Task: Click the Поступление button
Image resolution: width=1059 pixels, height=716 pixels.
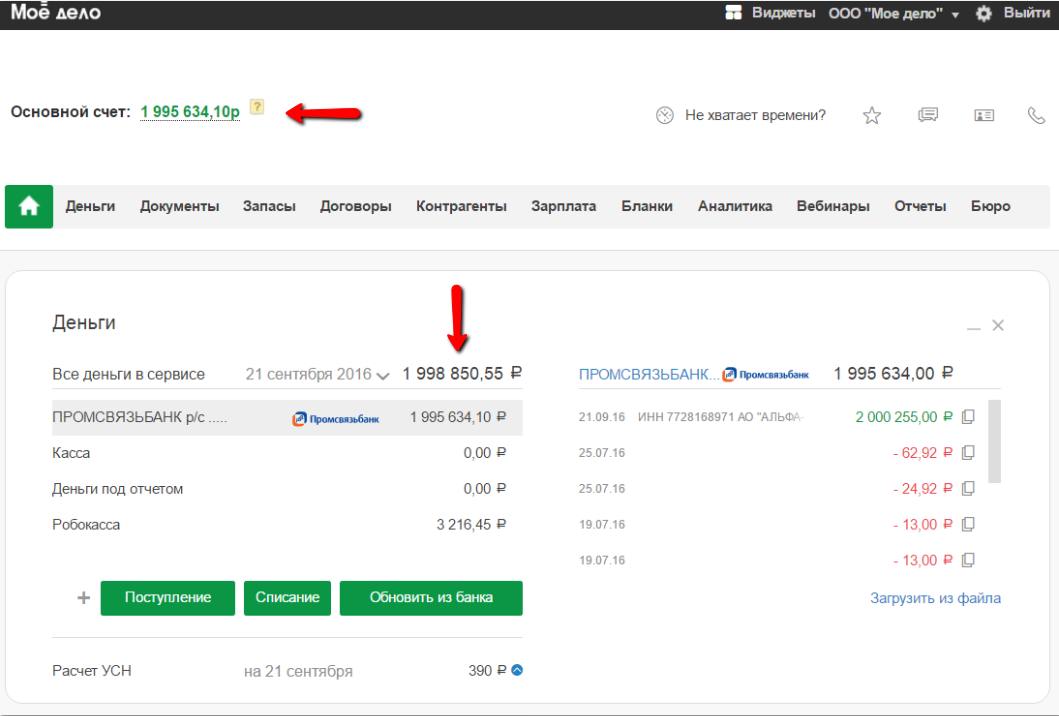Action: (x=167, y=598)
